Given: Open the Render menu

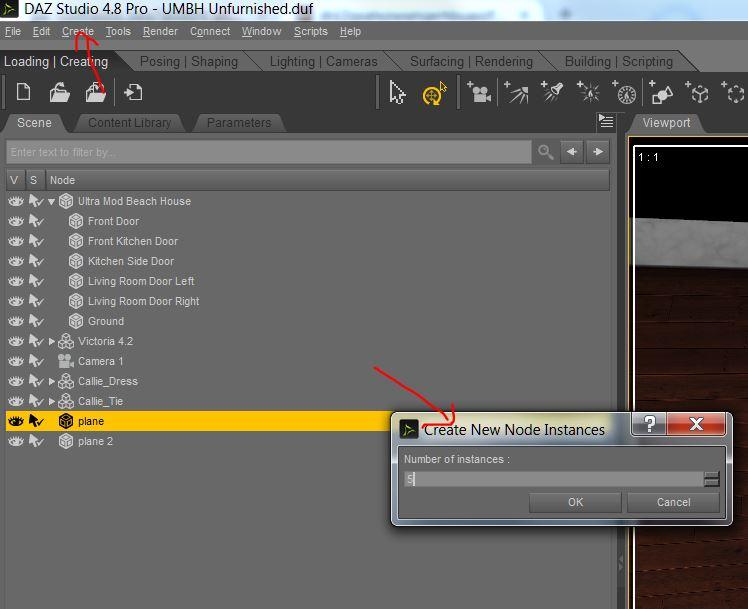Looking at the screenshot, I should [160, 31].
